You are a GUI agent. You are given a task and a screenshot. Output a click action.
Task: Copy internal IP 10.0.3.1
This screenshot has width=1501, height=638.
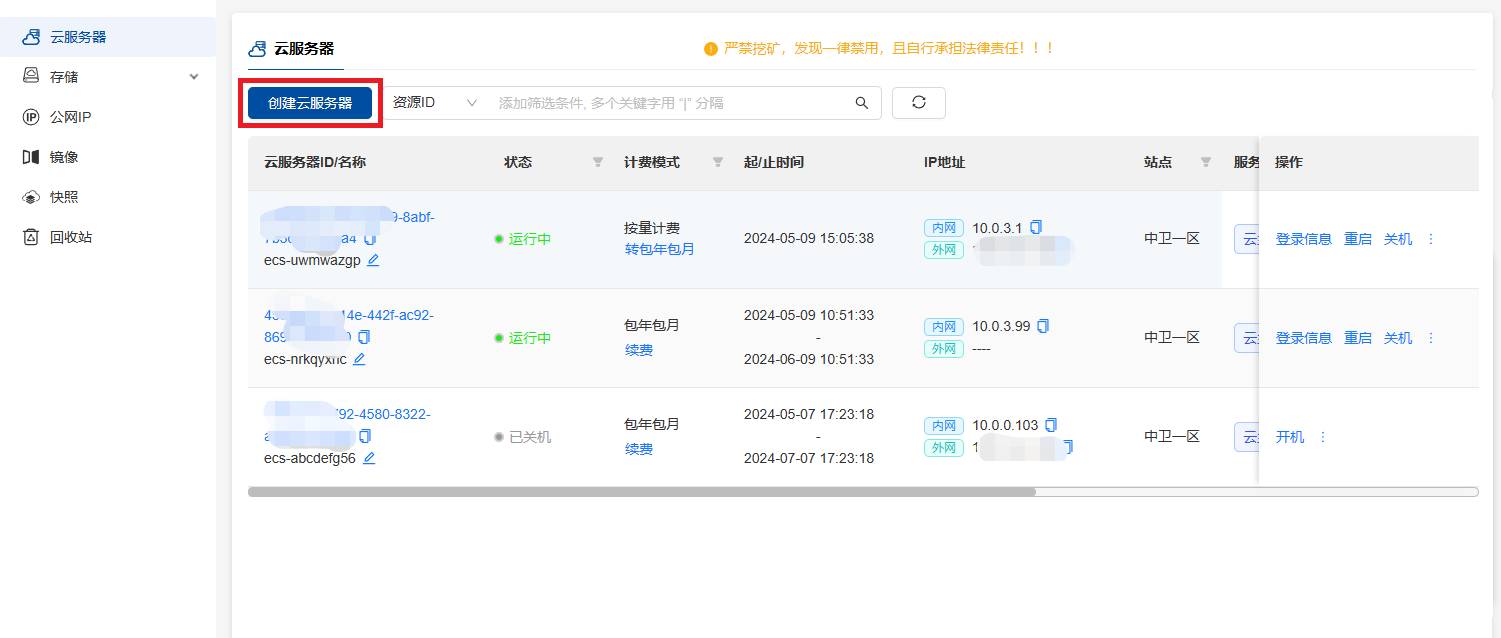point(1036,227)
